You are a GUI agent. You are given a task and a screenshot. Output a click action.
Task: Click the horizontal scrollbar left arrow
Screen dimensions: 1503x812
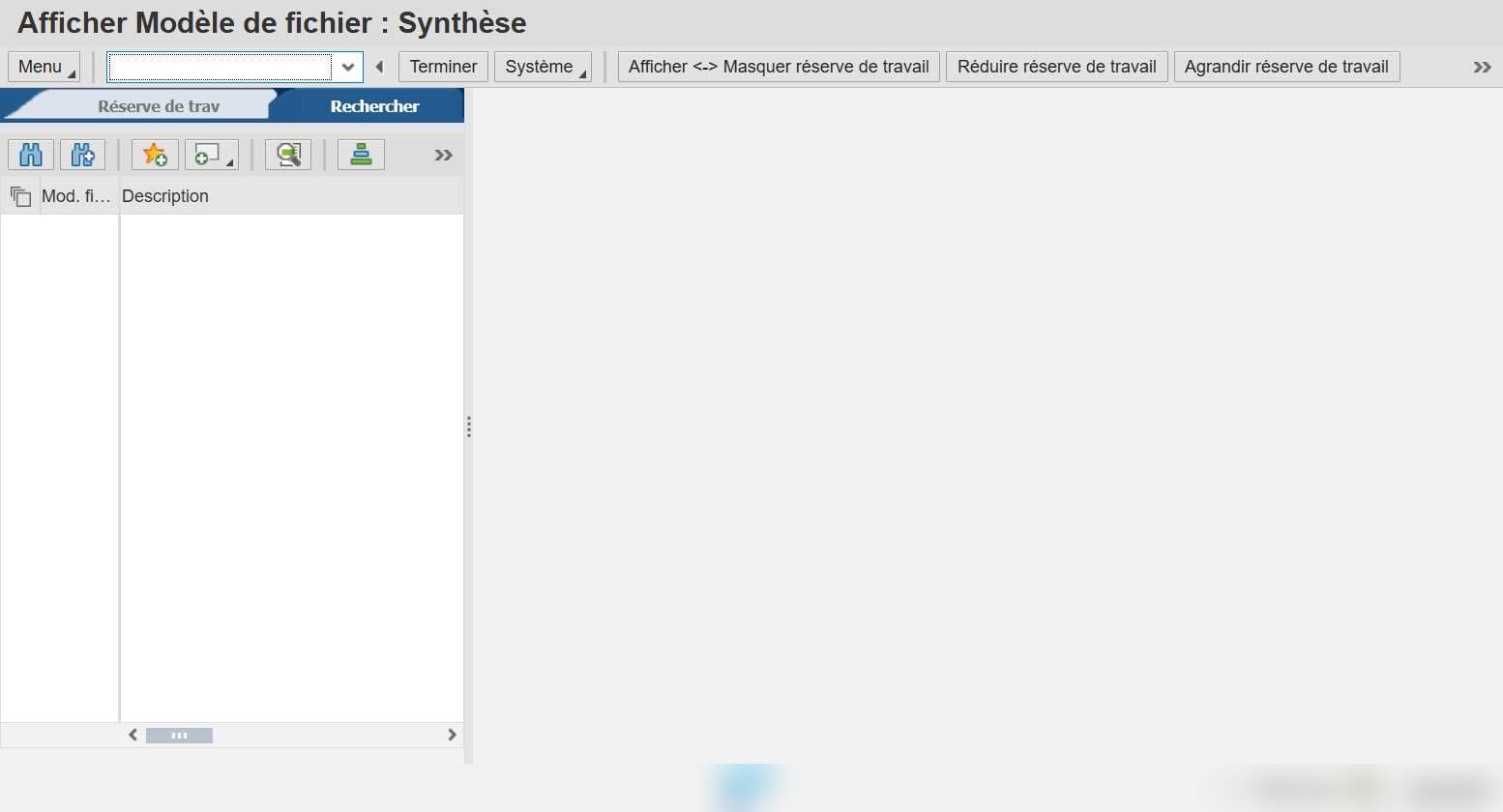point(133,735)
